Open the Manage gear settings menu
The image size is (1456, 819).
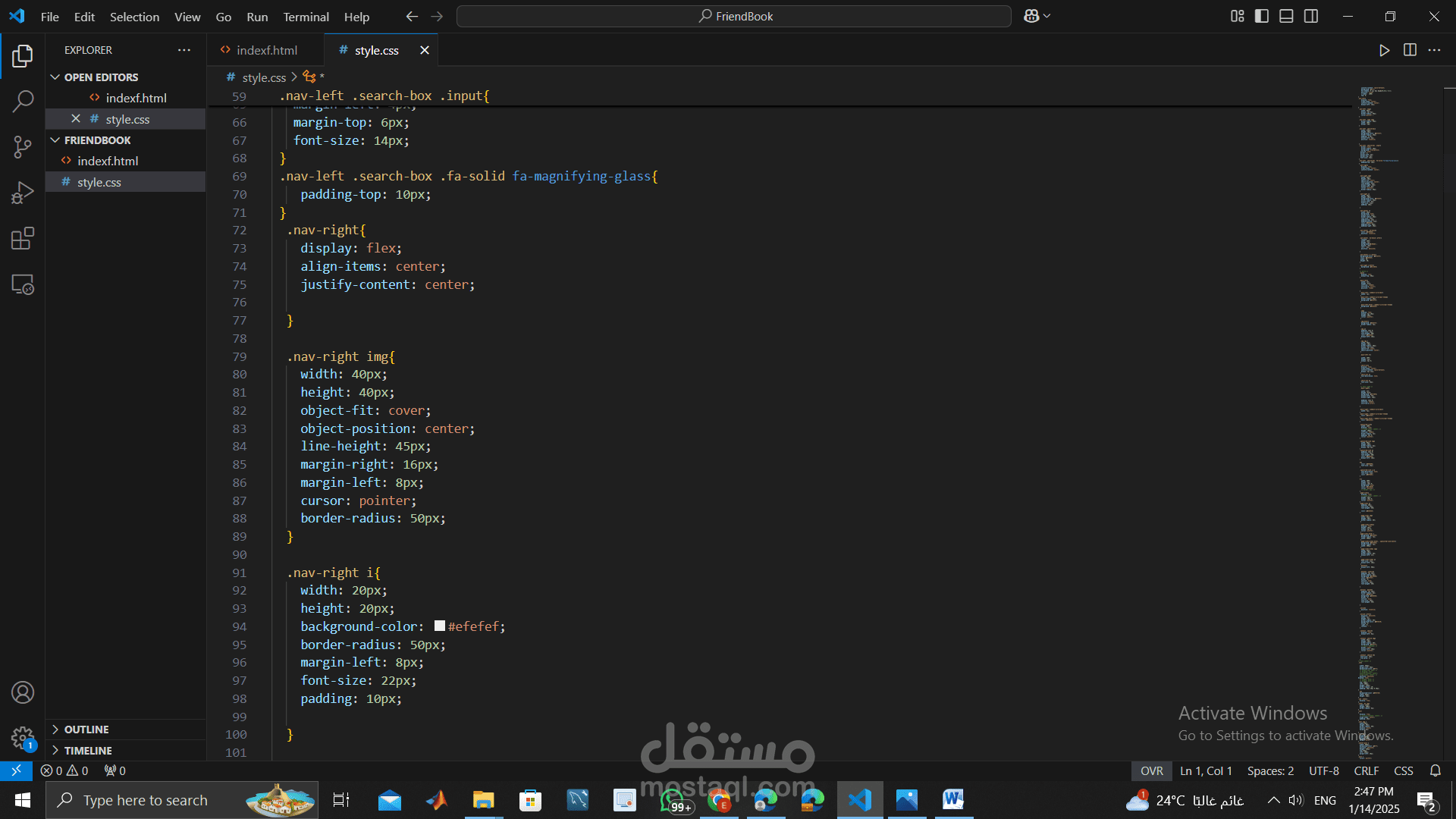coord(23,737)
